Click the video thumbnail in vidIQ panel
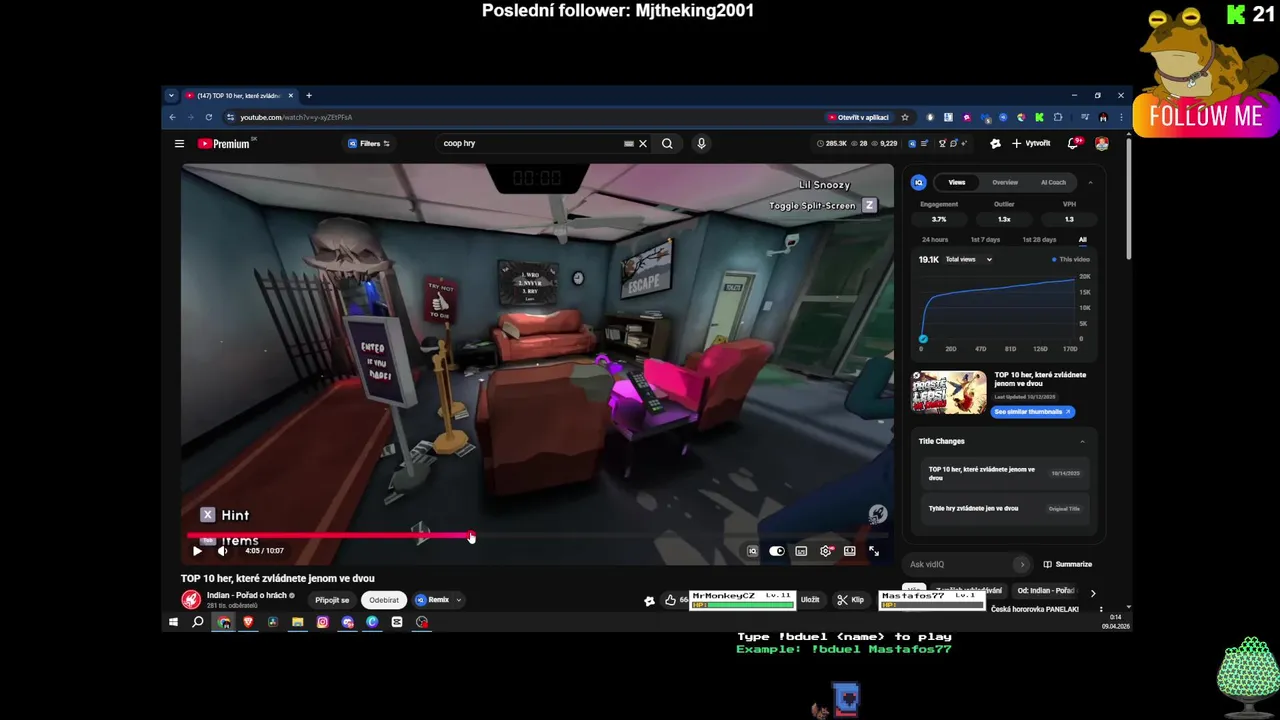The height and width of the screenshot is (720, 1280). (x=948, y=392)
